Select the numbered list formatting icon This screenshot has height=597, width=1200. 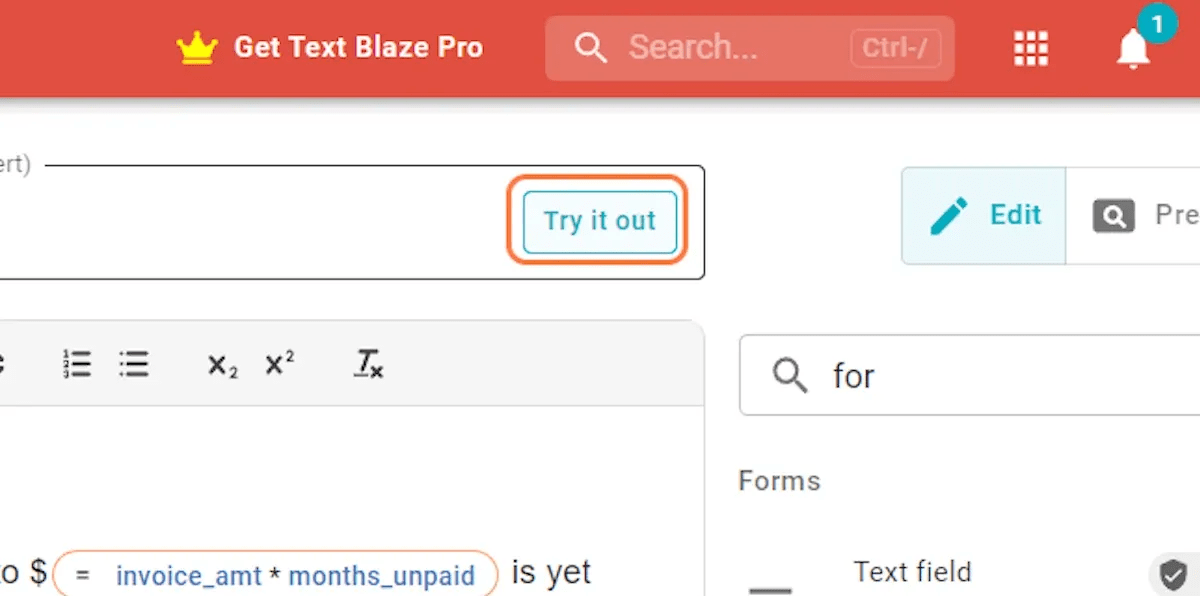pos(76,364)
